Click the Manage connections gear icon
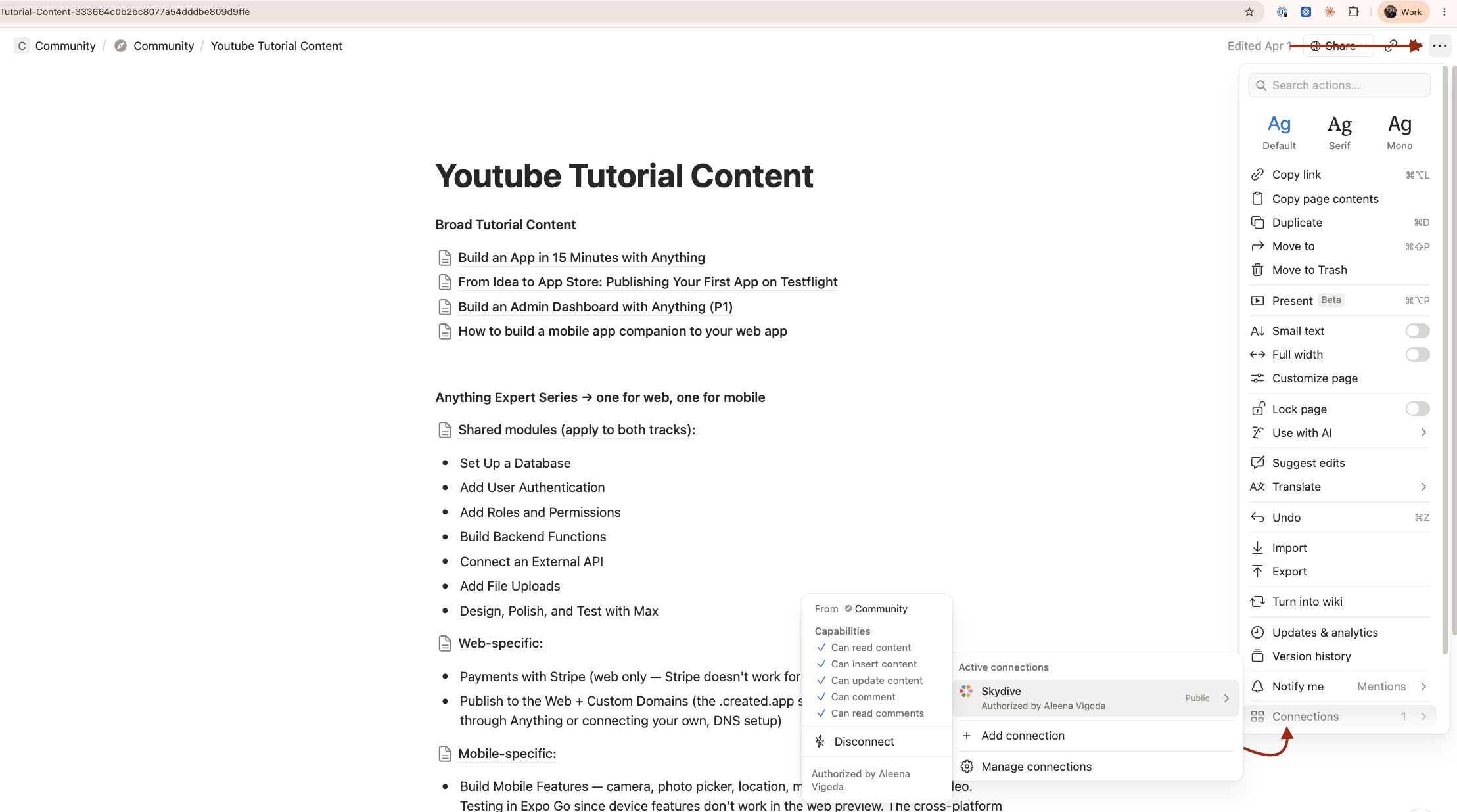1457x812 pixels. tap(967, 766)
